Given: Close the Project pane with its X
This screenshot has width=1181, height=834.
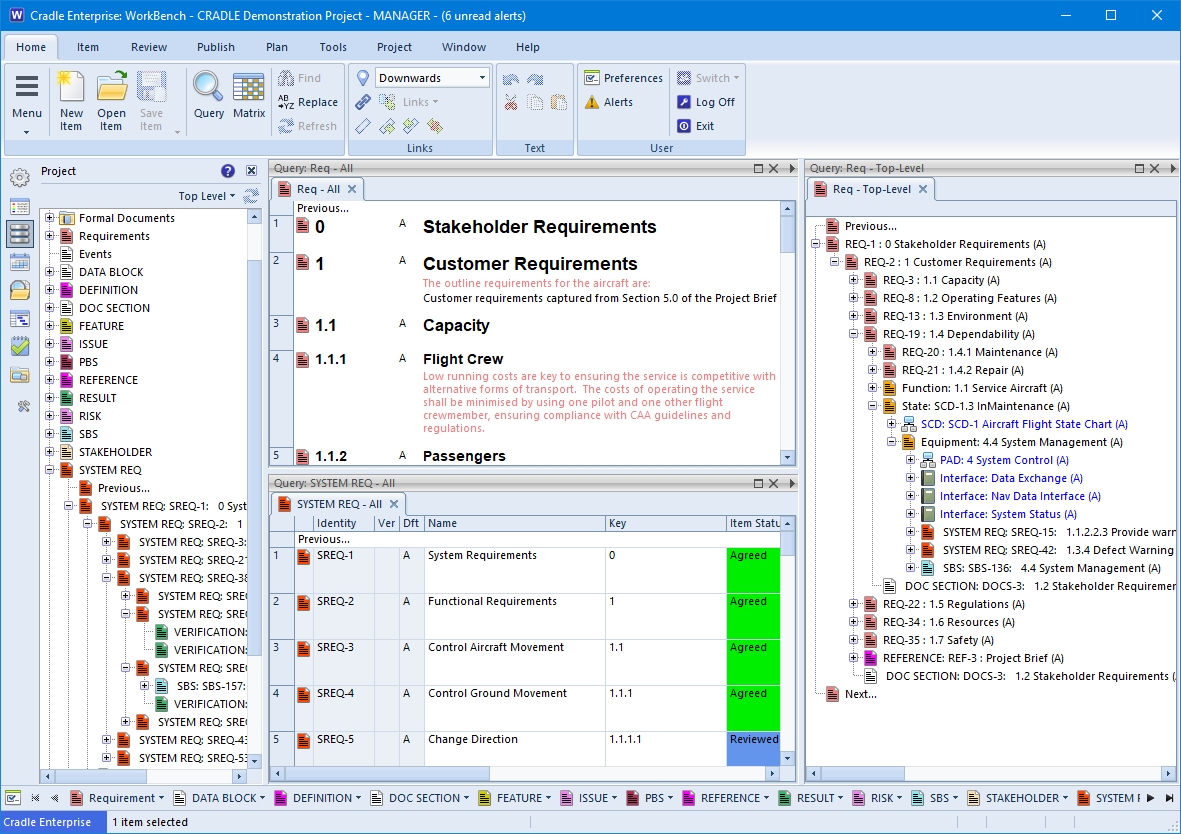Looking at the screenshot, I should [252, 171].
